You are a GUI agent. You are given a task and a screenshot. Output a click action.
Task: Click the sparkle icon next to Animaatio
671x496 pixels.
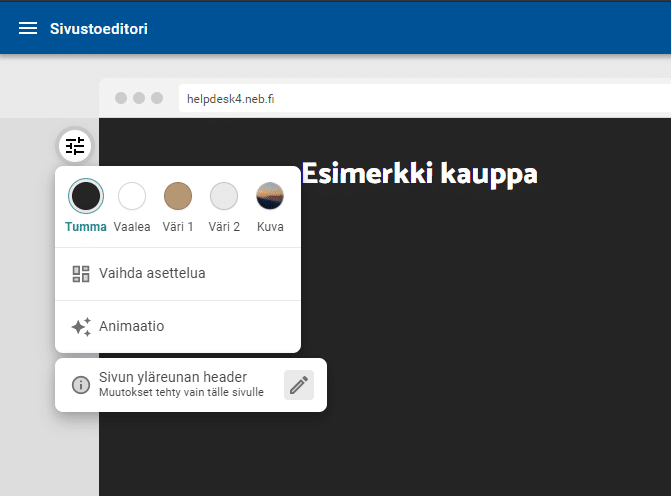point(81,326)
